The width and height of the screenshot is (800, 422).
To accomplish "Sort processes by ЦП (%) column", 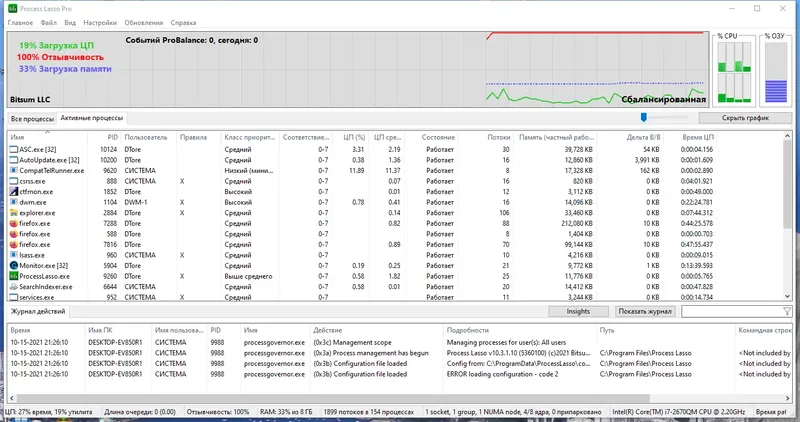I will click(x=354, y=137).
